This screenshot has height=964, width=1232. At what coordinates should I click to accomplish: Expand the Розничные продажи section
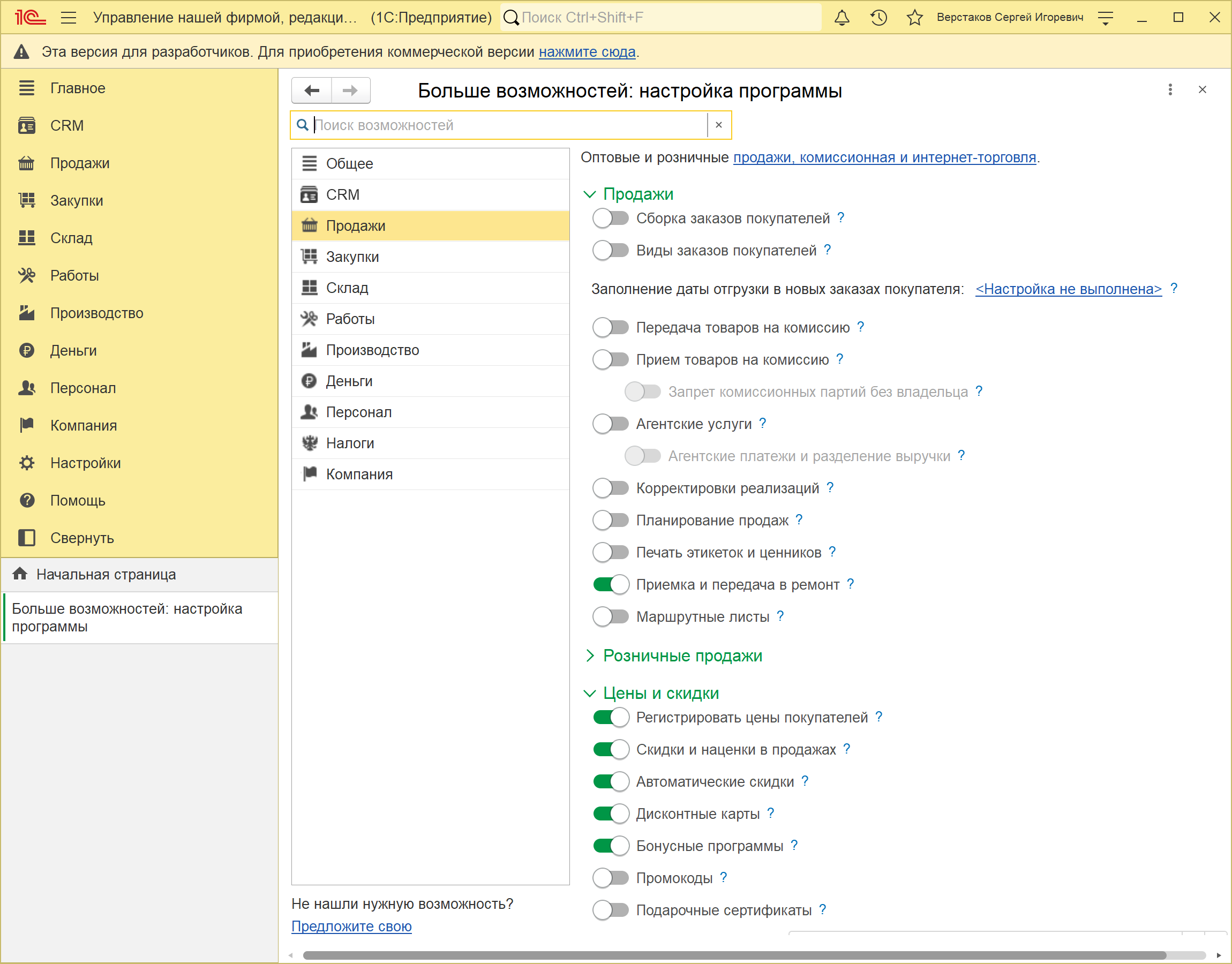coord(589,656)
